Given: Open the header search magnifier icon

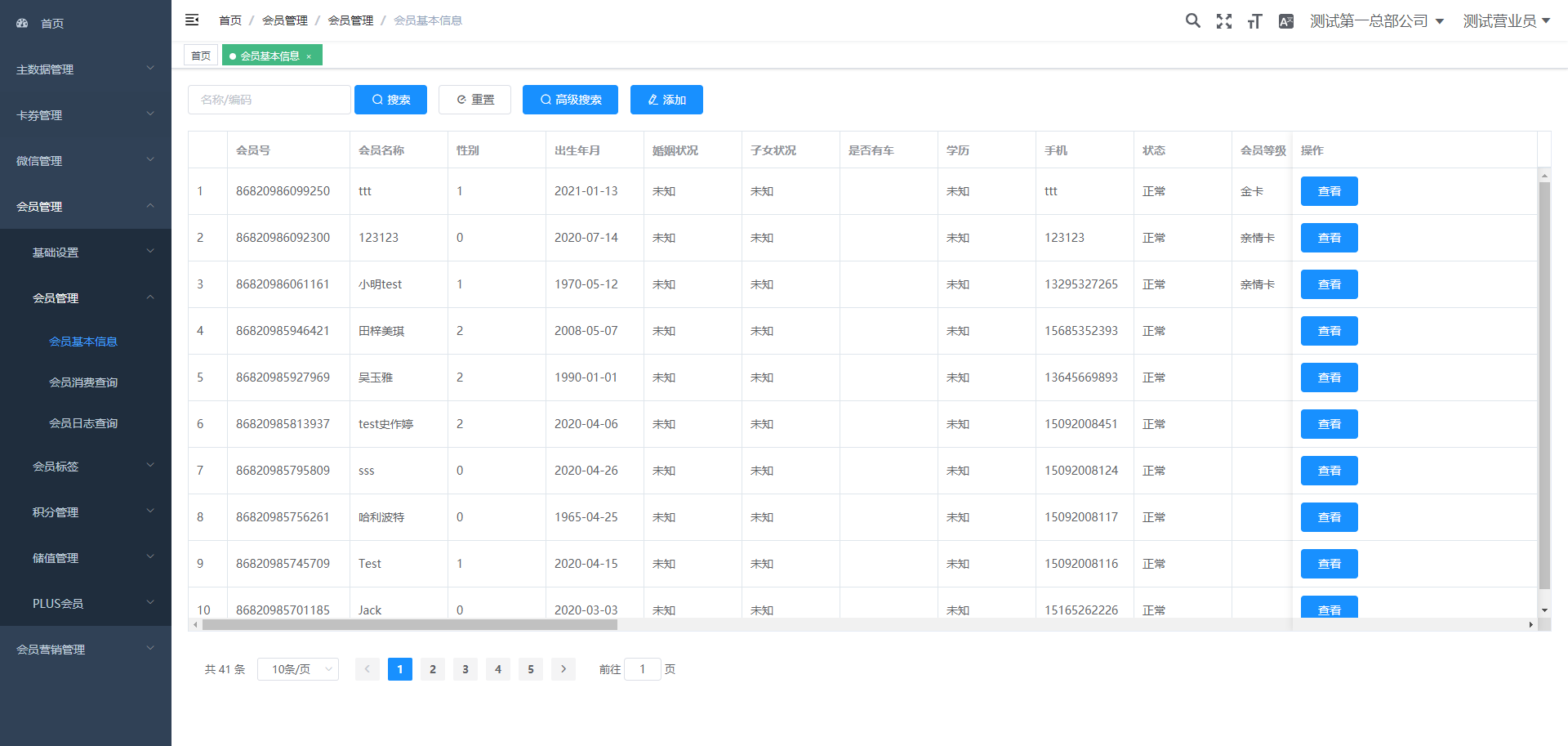Looking at the screenshot, I should coord(1193,20).
